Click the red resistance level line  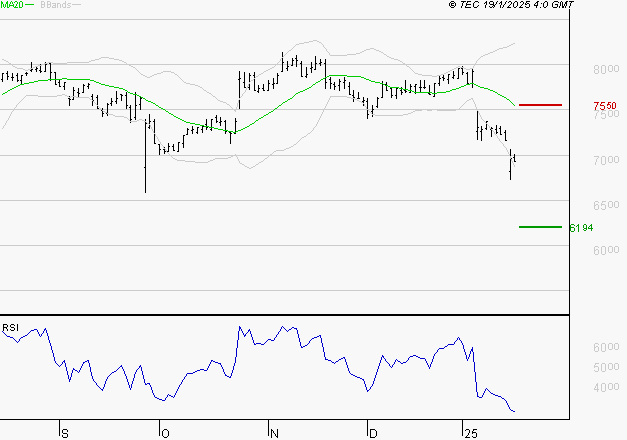point(540,105)
